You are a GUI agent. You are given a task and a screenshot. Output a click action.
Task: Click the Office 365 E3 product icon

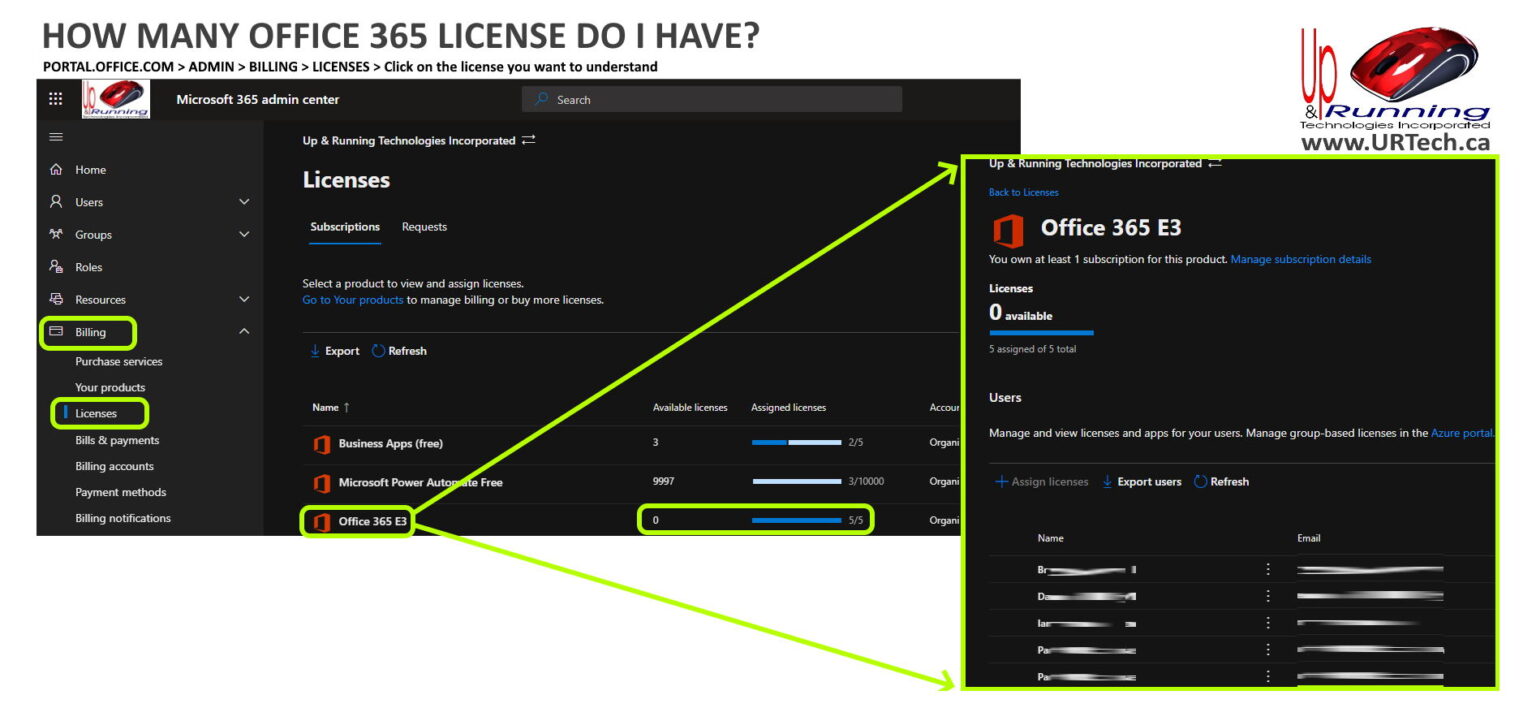[321, 520]
